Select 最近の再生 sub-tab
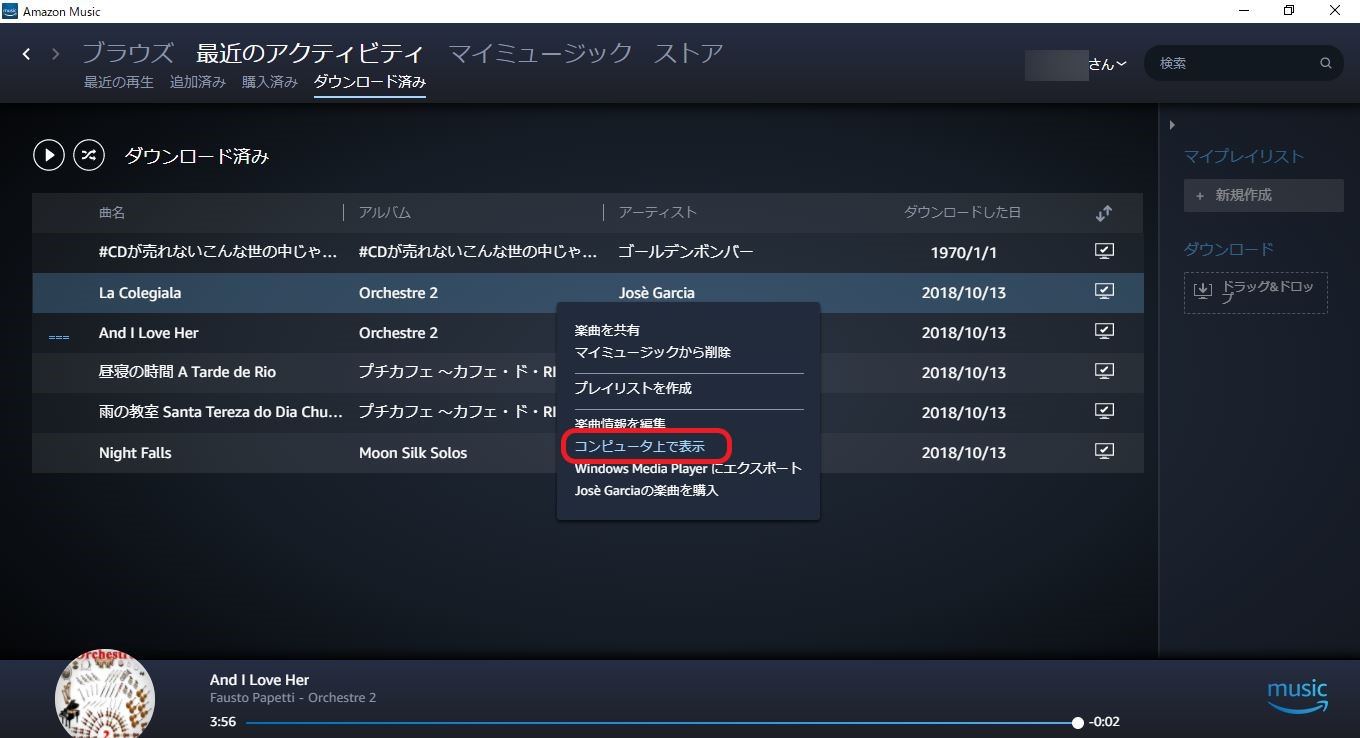 119,82
